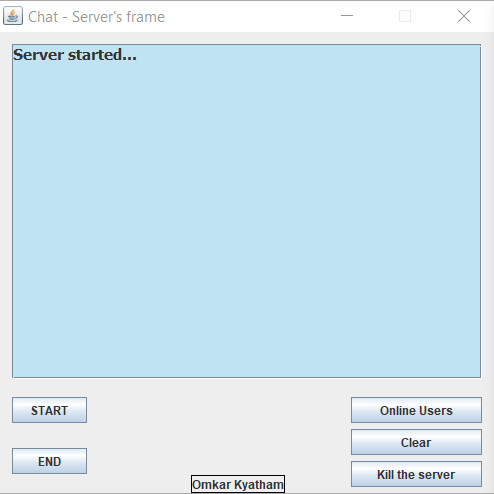
Task: Close the Chat Server's frame window
Action: click(x=464, y=16)
